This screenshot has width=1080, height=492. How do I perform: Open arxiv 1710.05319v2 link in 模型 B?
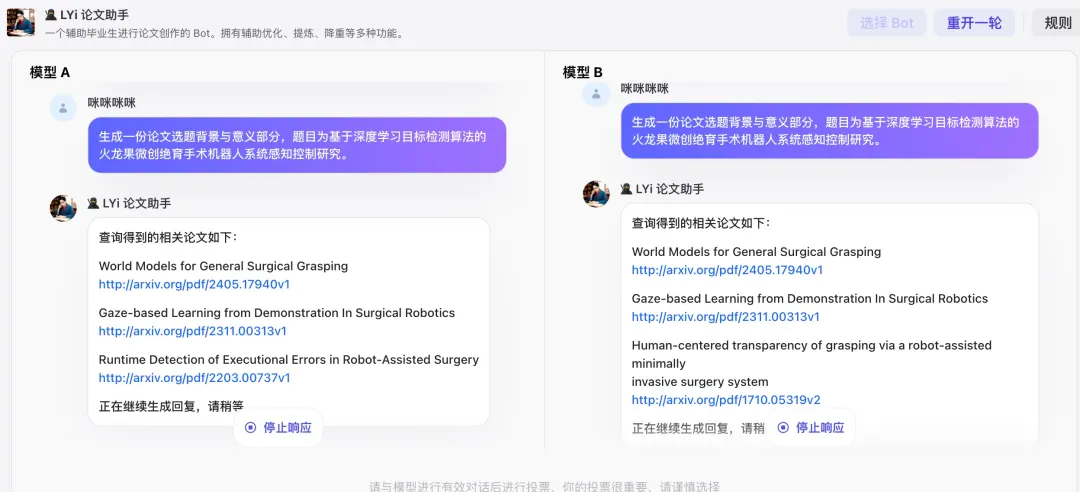click(726, 400)
